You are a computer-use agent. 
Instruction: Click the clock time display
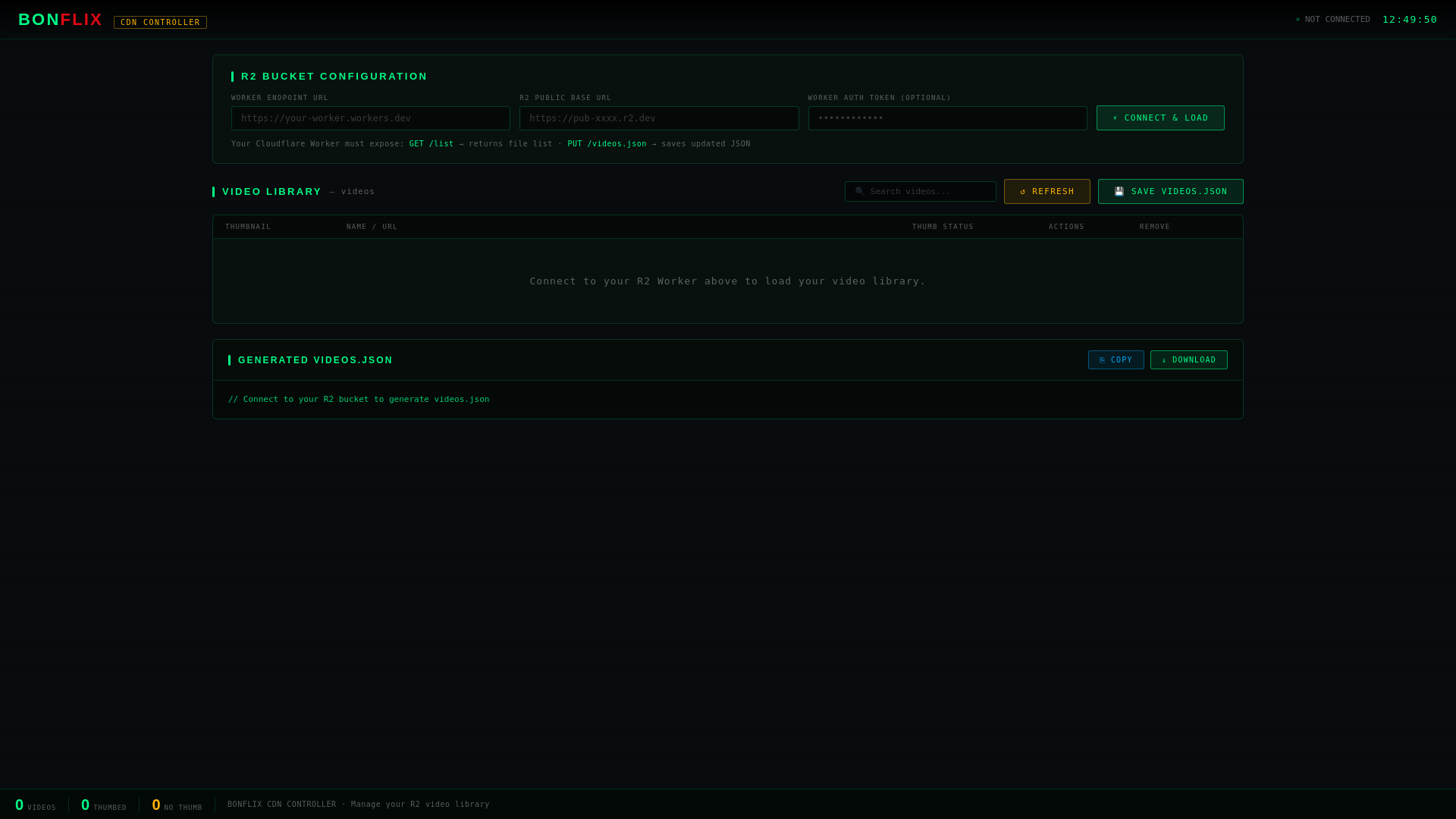(1410, 20)
